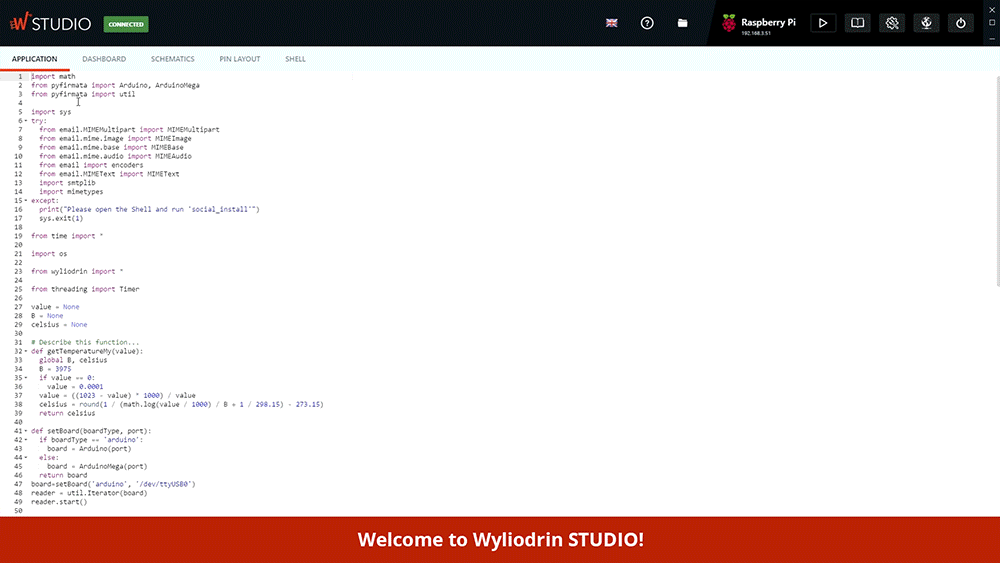Click the green CONNECTED status badge
This screenshot has width=1000, height=563.
(126, 24)
